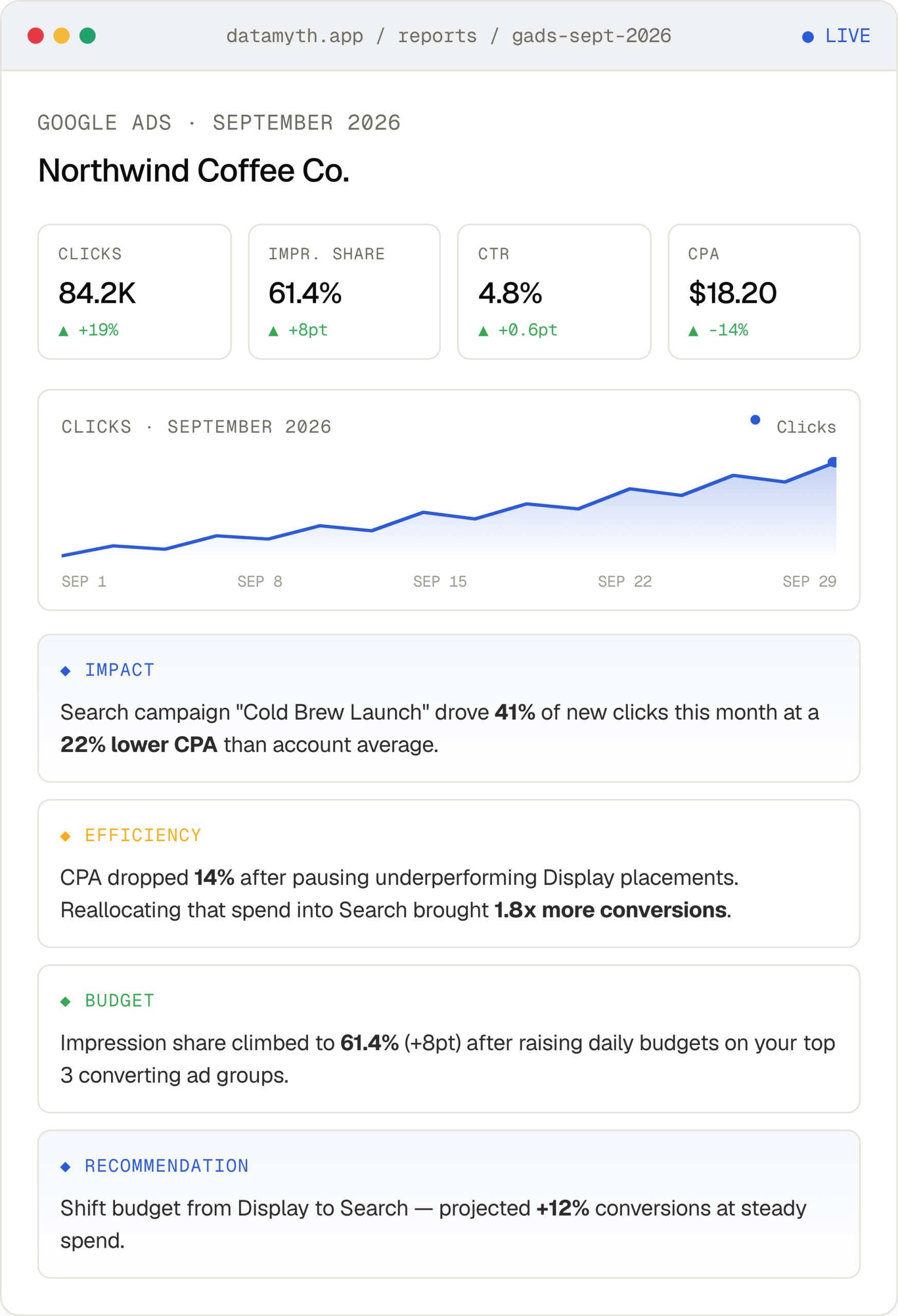Click the chart's final data point marker

click(x=832, y=462)
